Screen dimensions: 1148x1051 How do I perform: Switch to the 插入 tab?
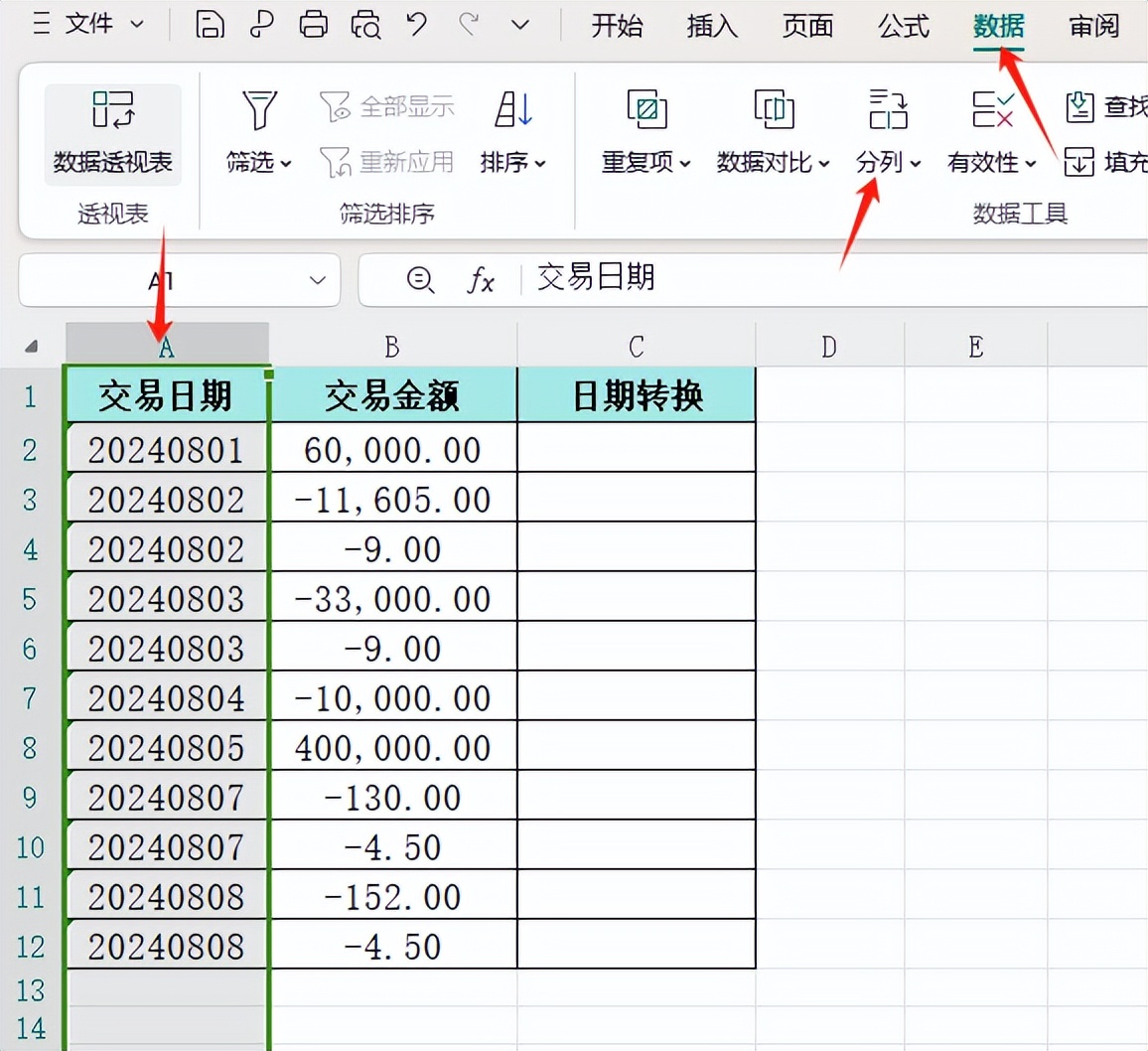[x=712, y=26]
